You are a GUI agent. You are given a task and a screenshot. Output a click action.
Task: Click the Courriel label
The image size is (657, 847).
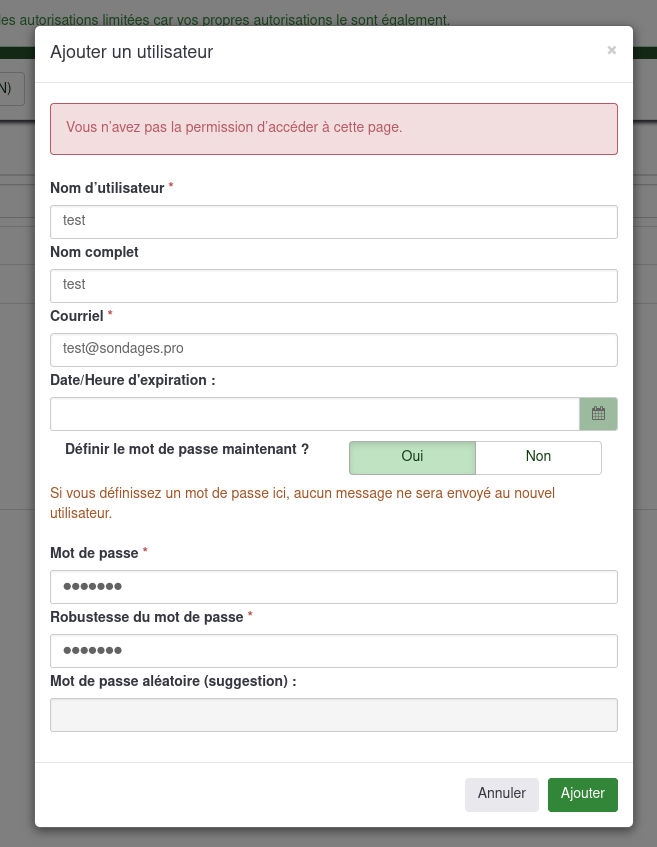point(77,316)
